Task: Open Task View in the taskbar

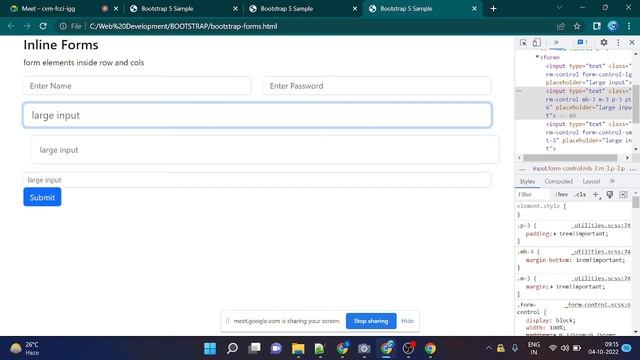Action: click(254, 348)
